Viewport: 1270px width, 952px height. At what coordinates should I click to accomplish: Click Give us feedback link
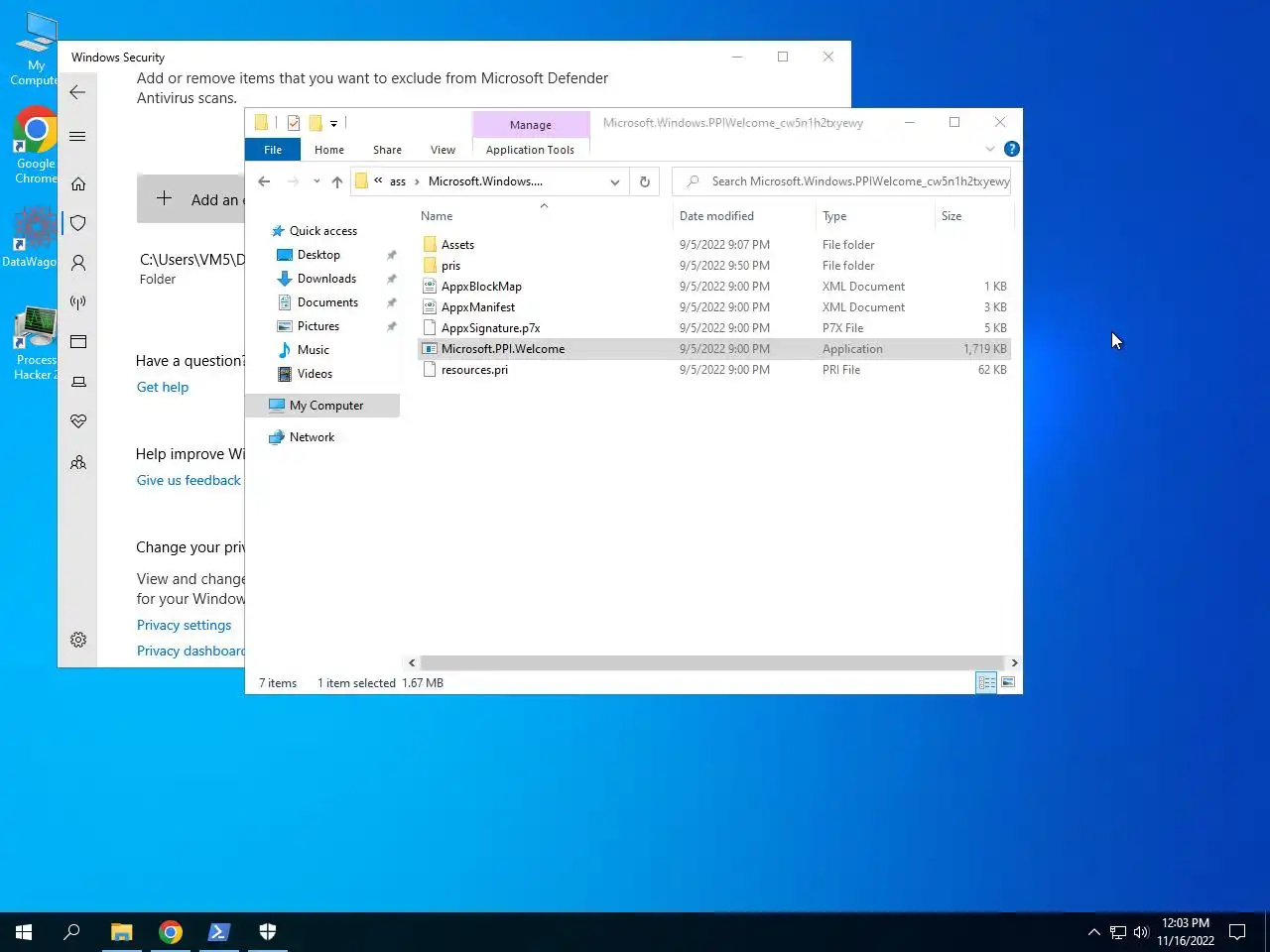pos(189,480)
